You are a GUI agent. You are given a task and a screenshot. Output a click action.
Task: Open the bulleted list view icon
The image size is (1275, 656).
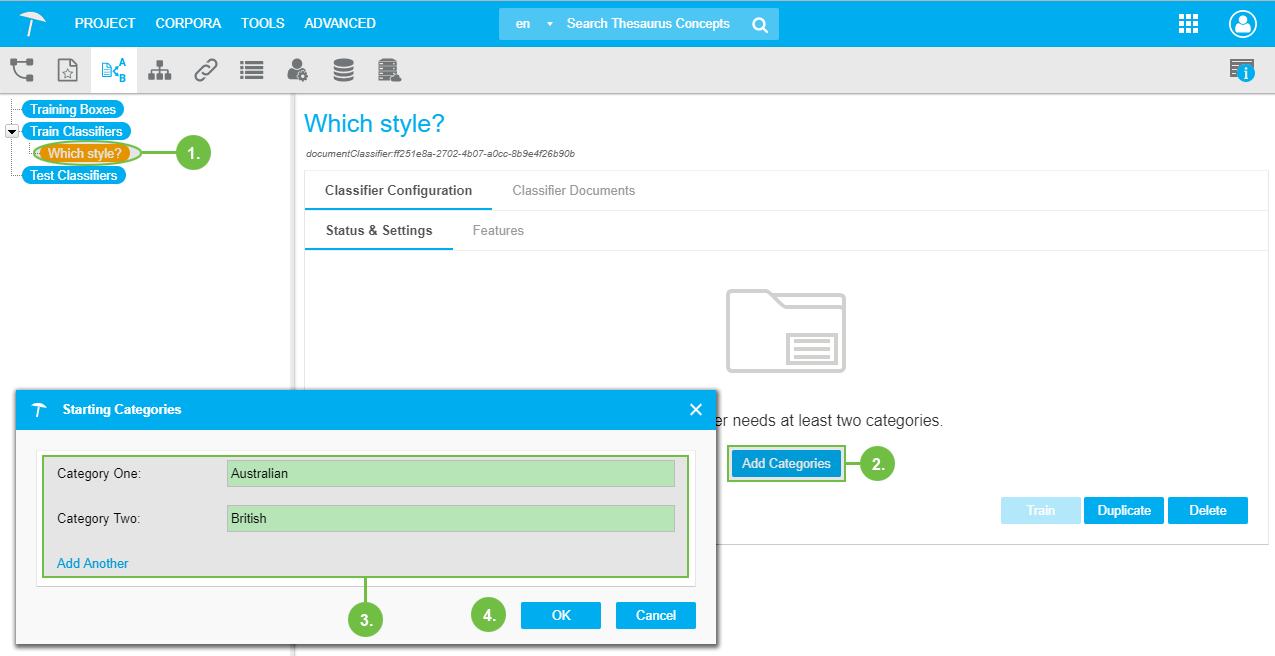point(251,70)
